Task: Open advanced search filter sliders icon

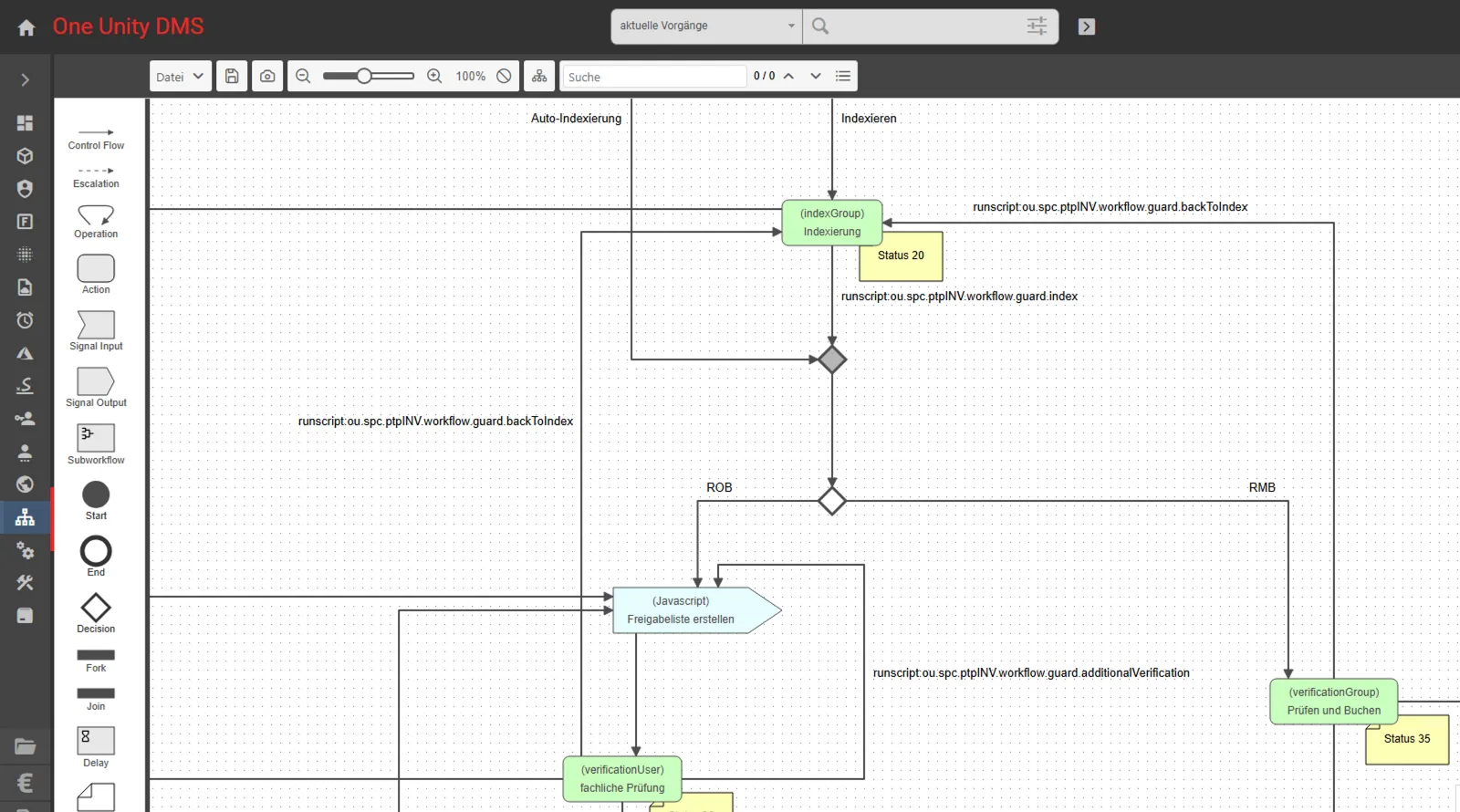Action: 1037,26
